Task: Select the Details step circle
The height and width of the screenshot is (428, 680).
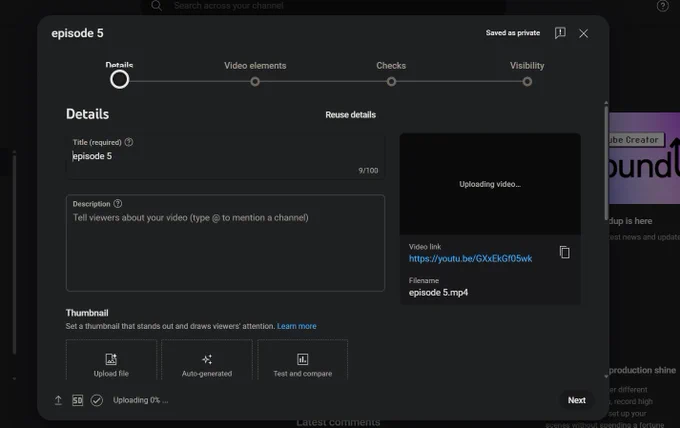Action: tap(119, 80)
